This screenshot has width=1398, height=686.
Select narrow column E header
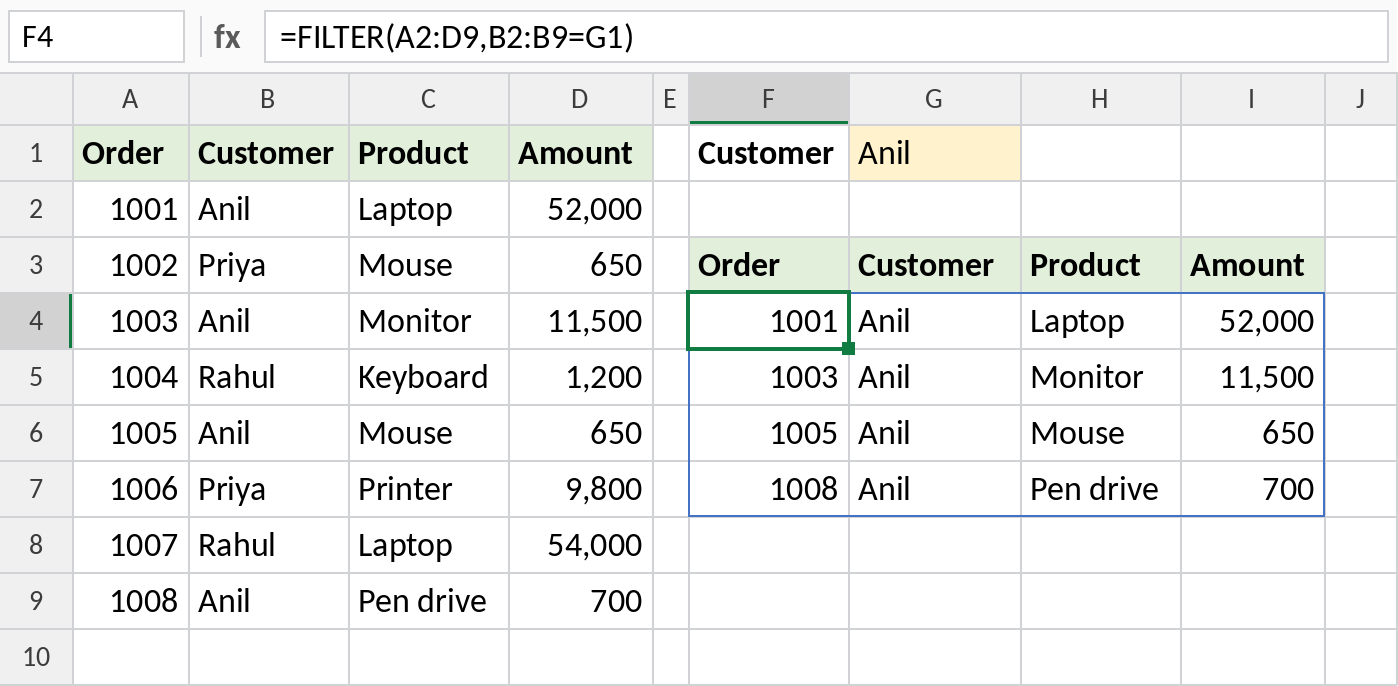click(x=671, y=98)
